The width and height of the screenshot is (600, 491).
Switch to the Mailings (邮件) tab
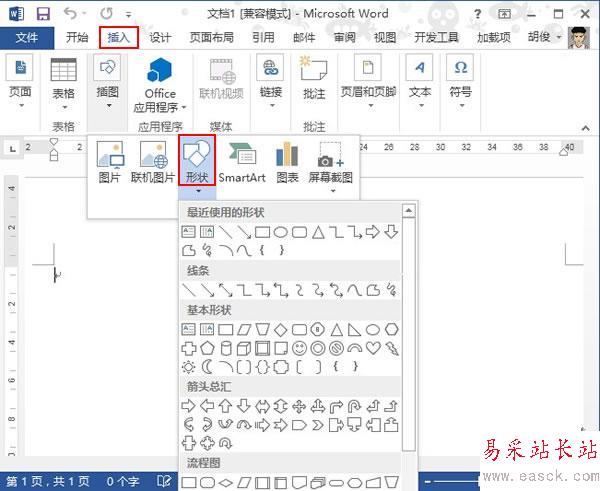pos(304,38)
